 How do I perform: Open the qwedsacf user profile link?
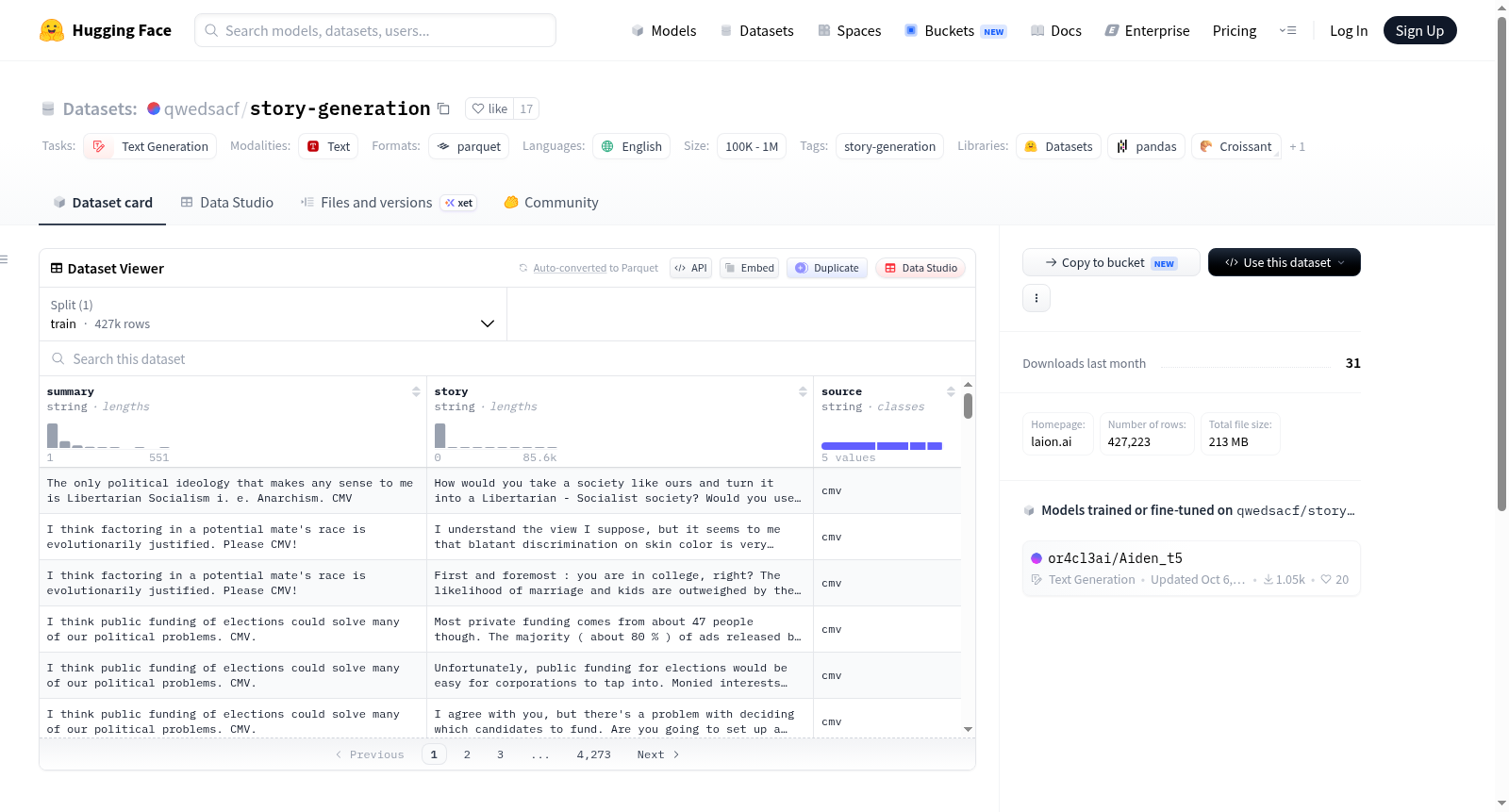point(202,108)
